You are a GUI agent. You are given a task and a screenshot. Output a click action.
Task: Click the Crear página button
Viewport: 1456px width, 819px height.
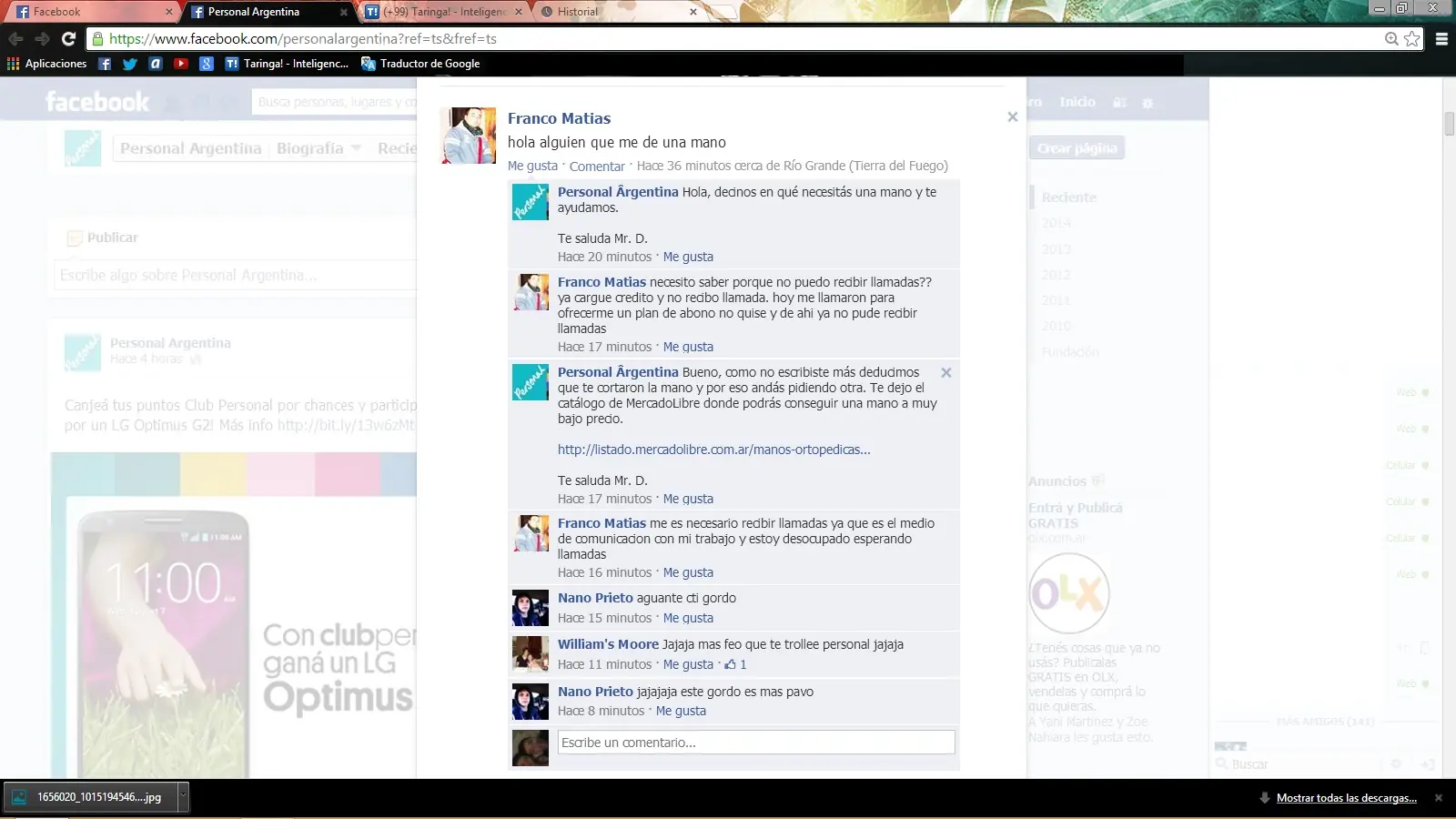click(1077, 148)
